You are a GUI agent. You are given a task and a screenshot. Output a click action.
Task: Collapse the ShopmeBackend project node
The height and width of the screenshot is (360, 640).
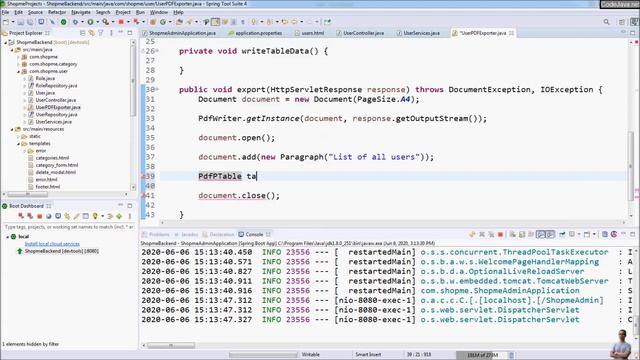[x=5, y=42]
